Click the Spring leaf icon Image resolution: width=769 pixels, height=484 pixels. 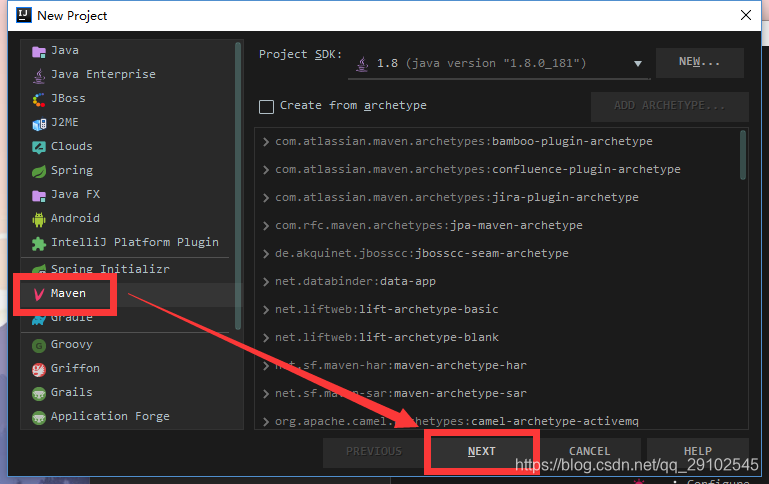39,171
